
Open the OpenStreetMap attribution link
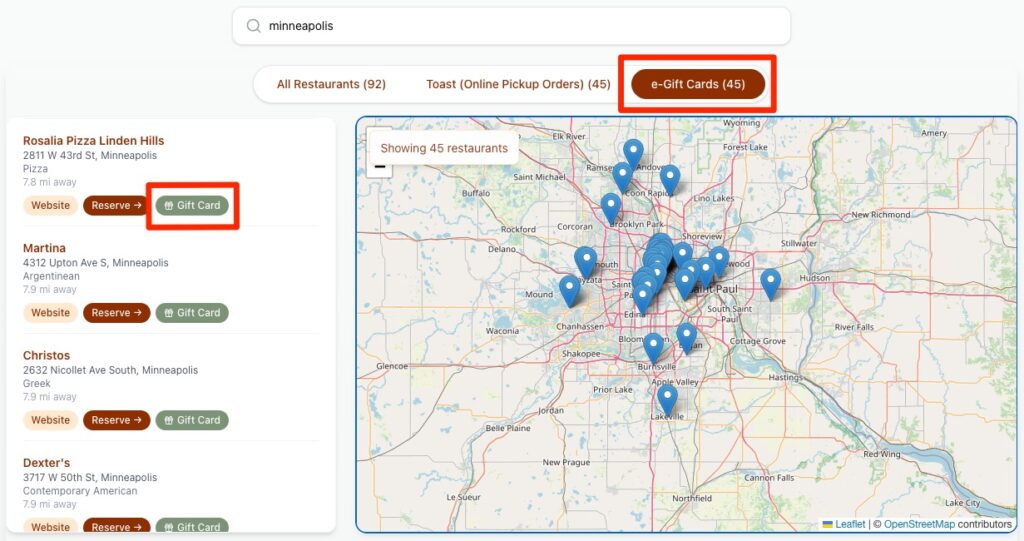918,524
